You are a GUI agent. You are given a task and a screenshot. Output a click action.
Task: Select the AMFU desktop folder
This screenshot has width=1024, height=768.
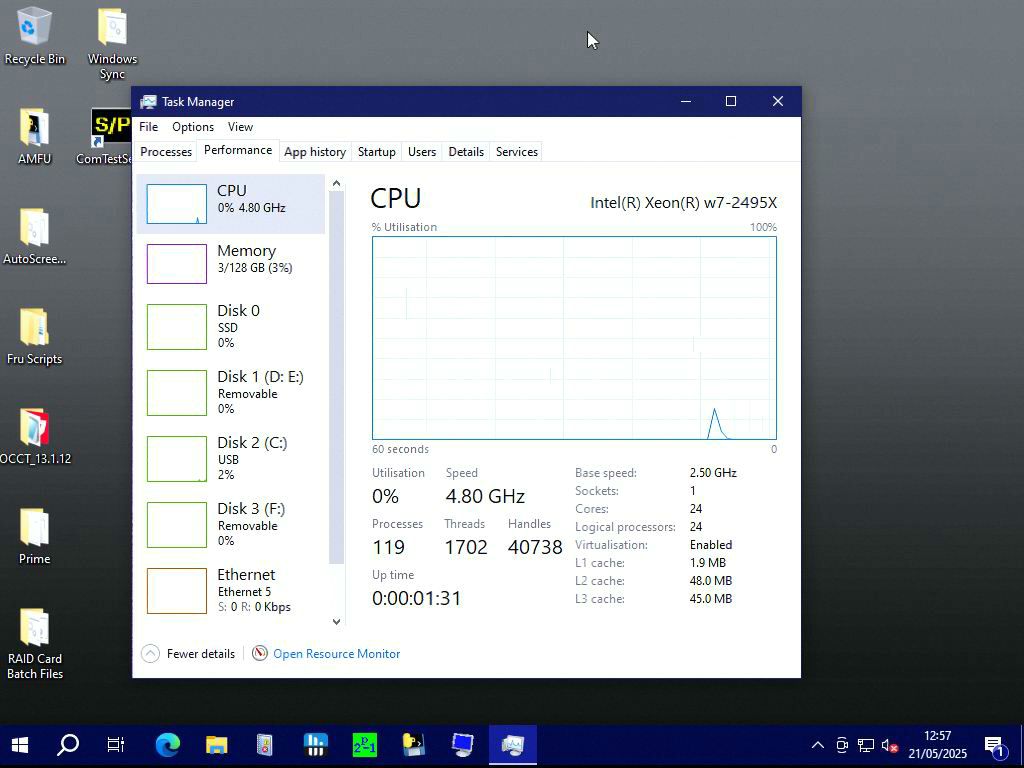tap(34, 136)
